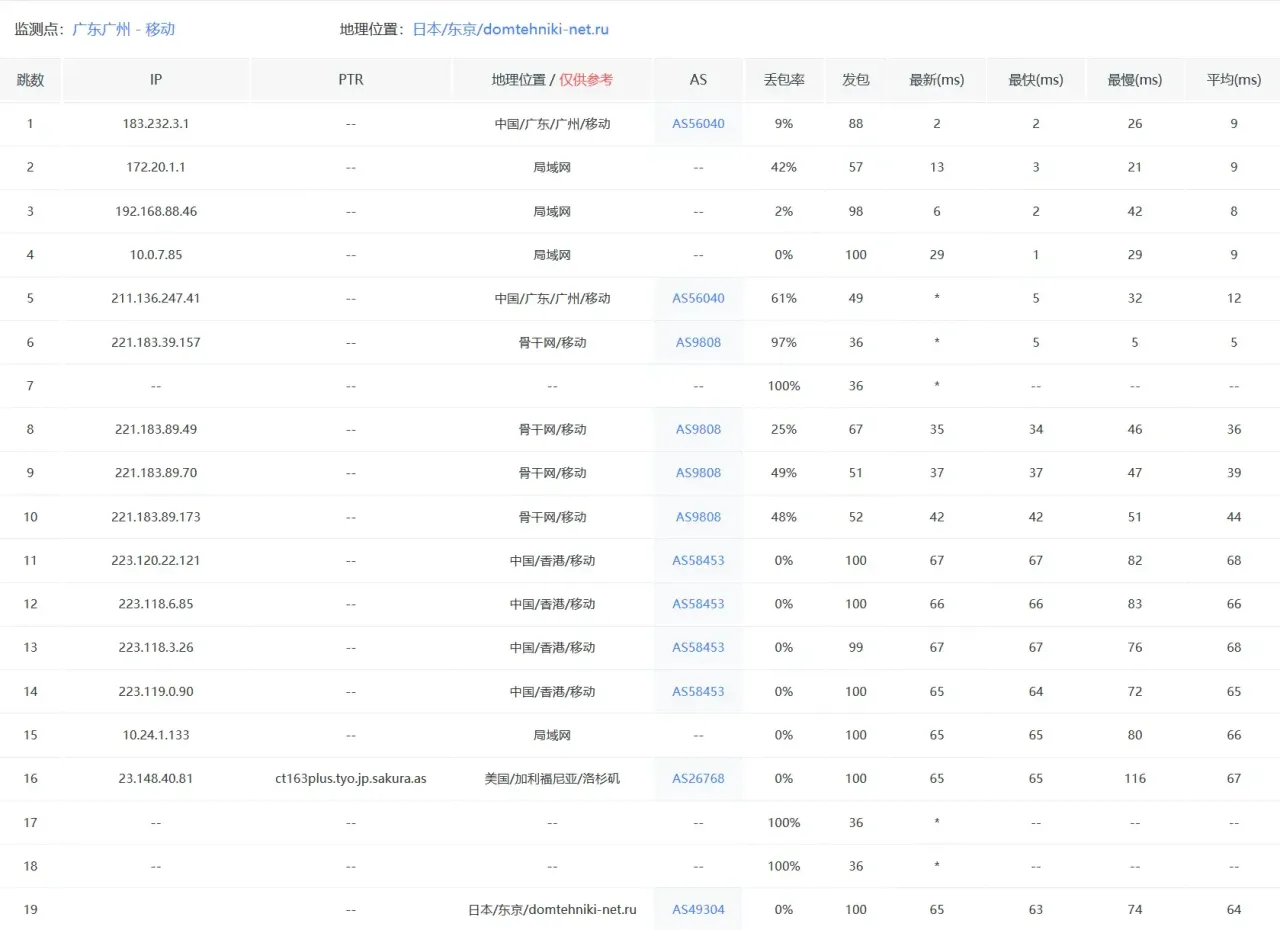Select the IP cell 221.183.39.157
This screenshot has height=930, width=1280.
[156, 342]
